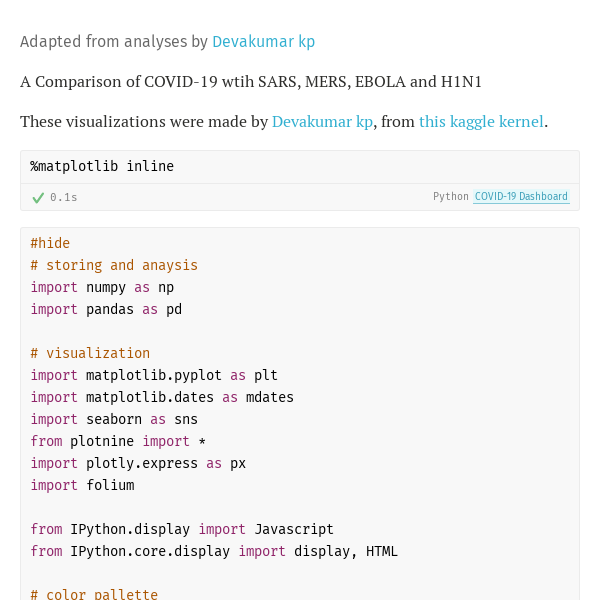Open Devakumar kp link in header line

[263, 42]
